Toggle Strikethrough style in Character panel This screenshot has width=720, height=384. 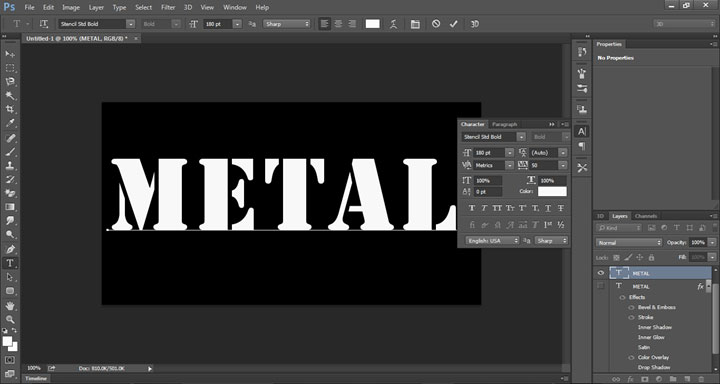(x=561, y=209)
